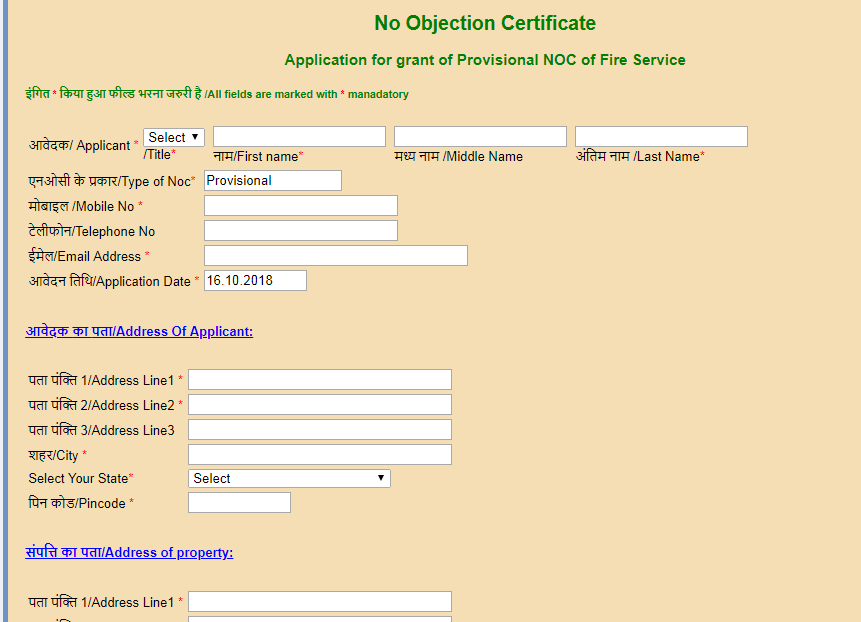Click Address Line1 under Address Of Applicant
861x622 pixels.
coord(318,379)
